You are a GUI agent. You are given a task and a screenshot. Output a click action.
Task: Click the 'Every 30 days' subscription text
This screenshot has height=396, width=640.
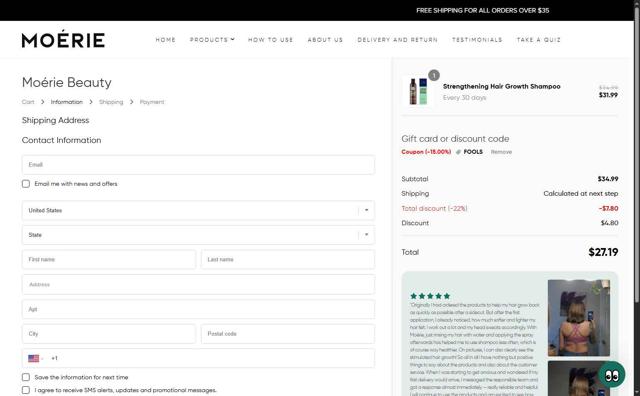464,98
